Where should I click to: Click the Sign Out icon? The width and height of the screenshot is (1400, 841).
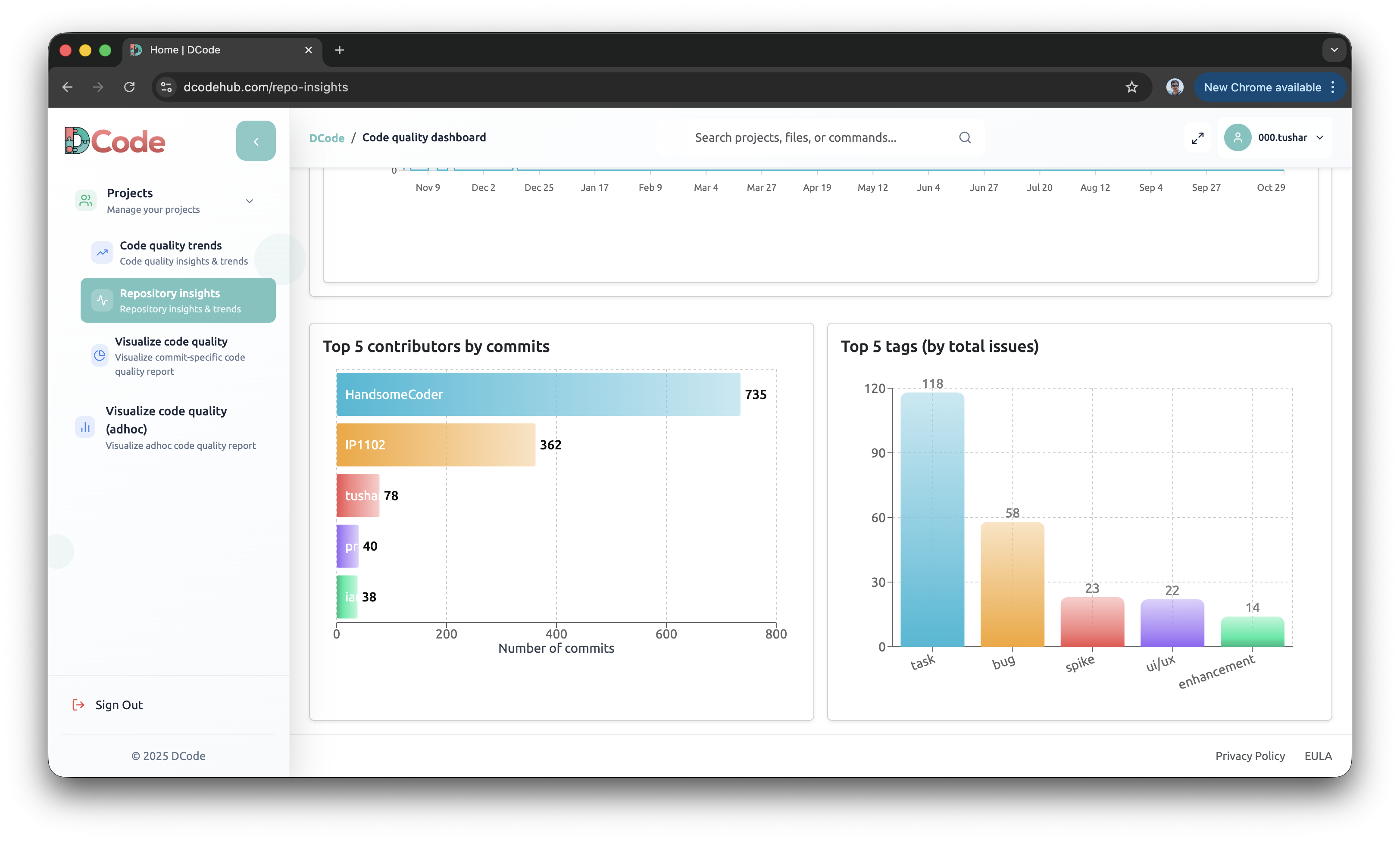click(78, 704)
